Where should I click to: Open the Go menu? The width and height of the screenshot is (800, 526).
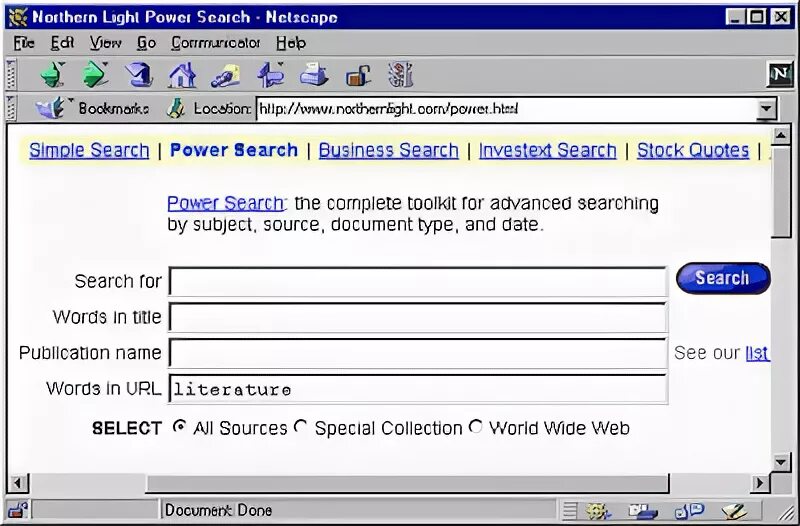(146, 43)
